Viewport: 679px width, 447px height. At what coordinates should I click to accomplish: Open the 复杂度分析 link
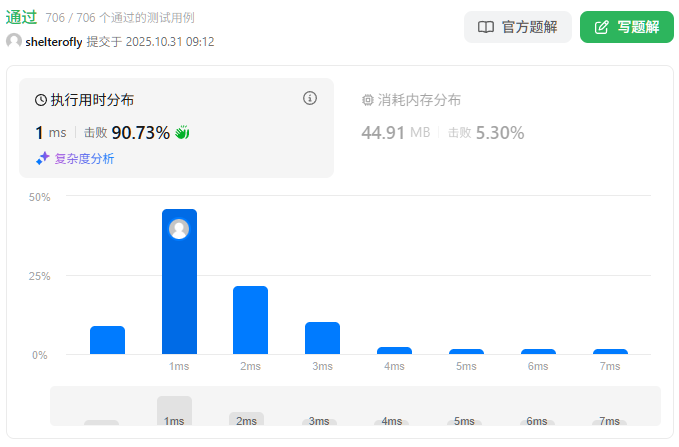tap(84, 158)
